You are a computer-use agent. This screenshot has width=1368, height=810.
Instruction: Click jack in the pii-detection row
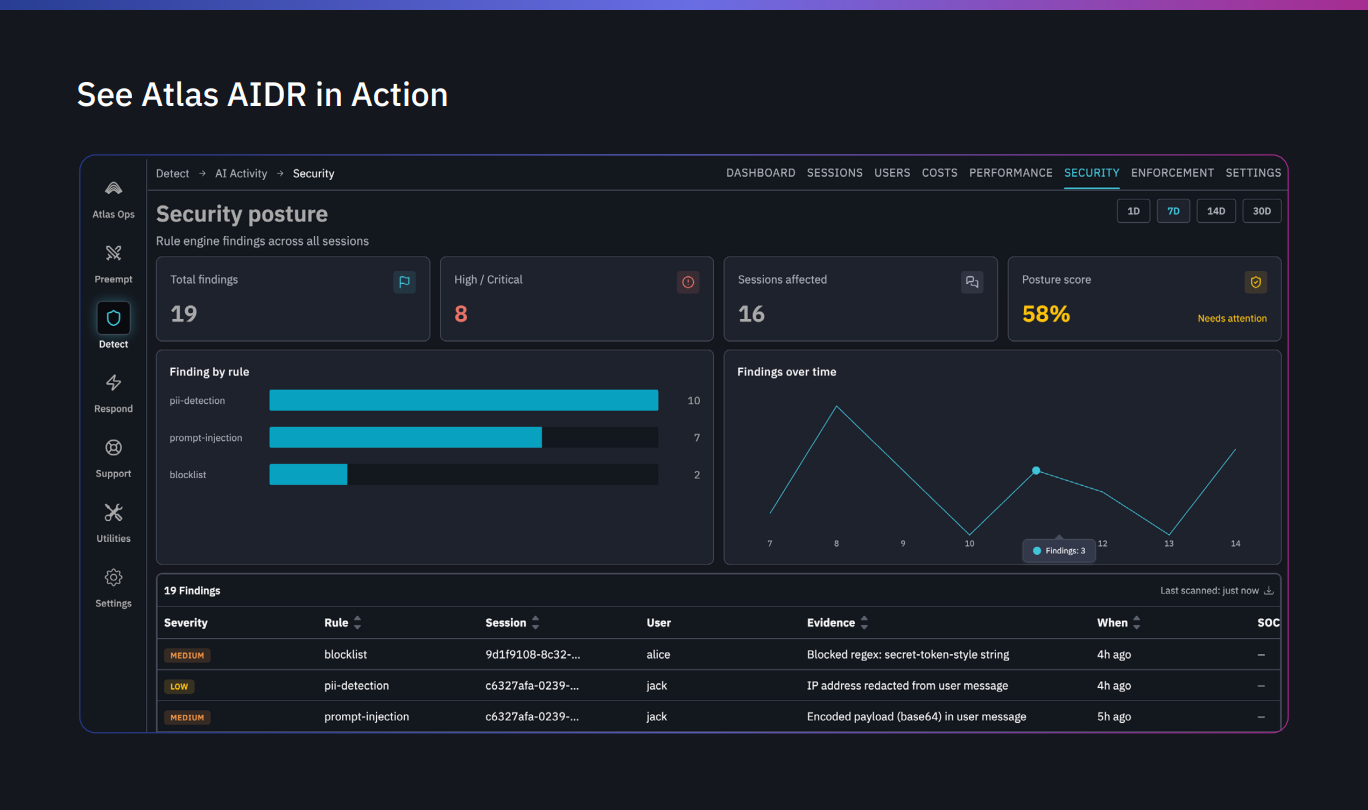(x=657, y=686)
